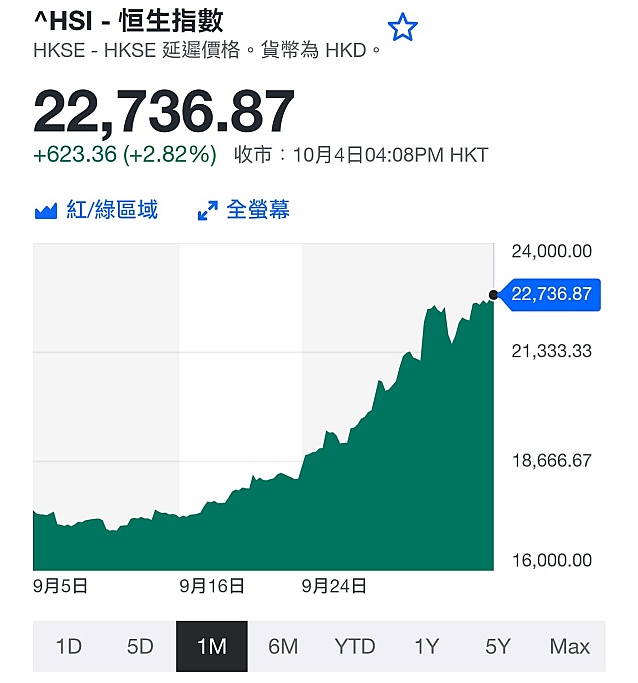Select the 5D time range tab
This screenshot has width=638, height=683.
tap(140, 646)
